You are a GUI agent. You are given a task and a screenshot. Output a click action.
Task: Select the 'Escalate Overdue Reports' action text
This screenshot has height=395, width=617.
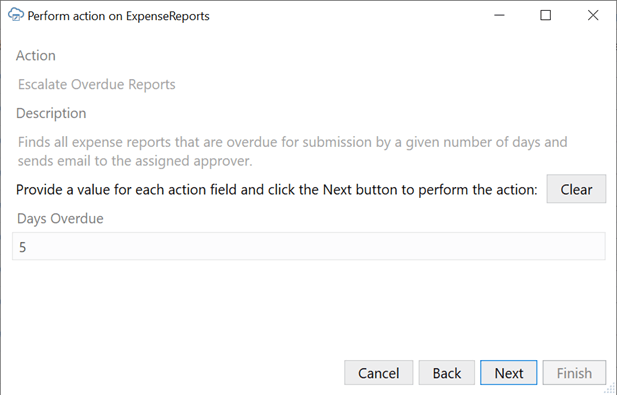[x=97, y=85]
